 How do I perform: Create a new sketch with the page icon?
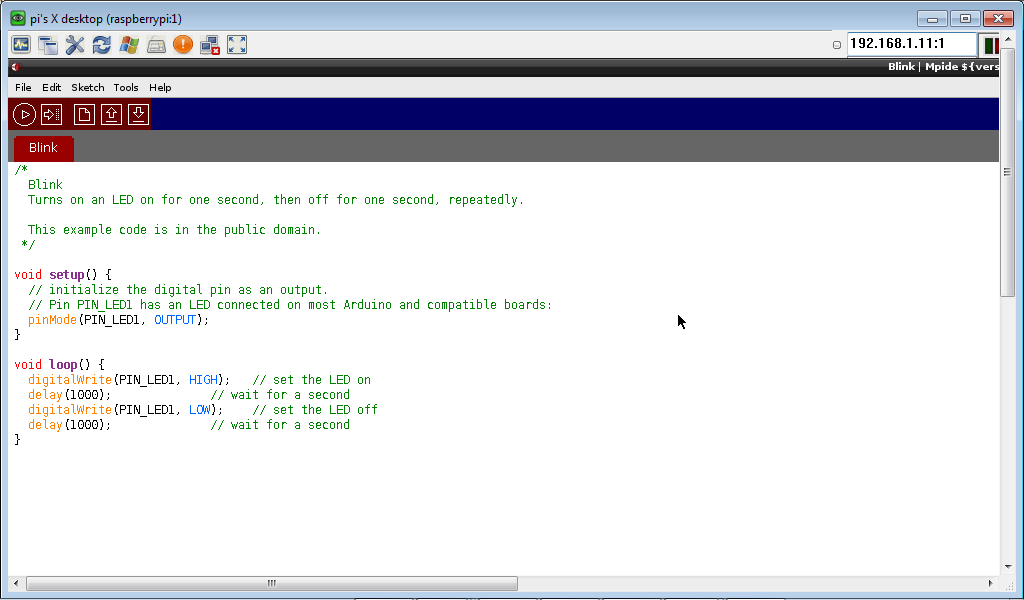click(x=84, y=114)
